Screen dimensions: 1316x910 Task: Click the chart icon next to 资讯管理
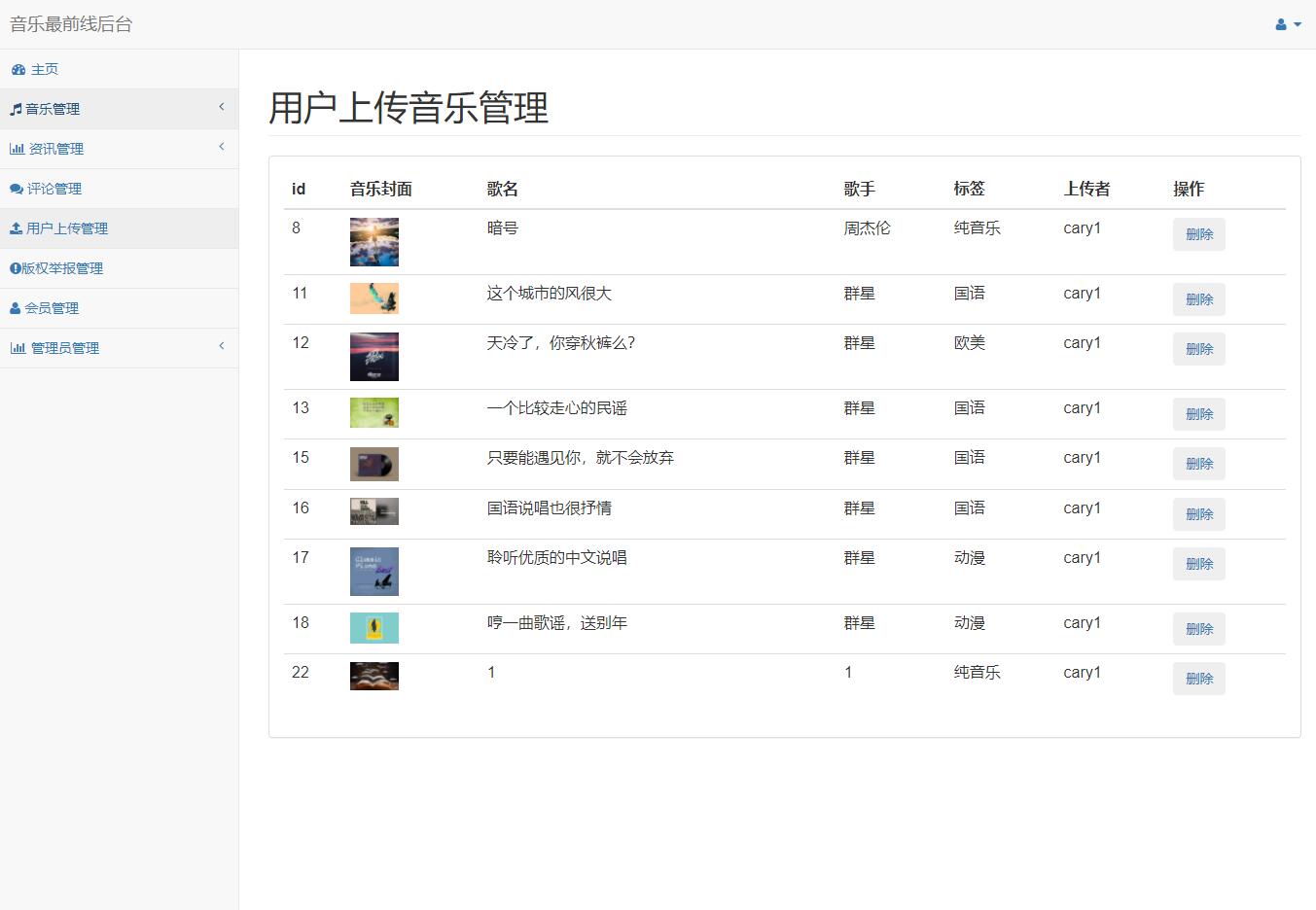[x=18, y=148]
